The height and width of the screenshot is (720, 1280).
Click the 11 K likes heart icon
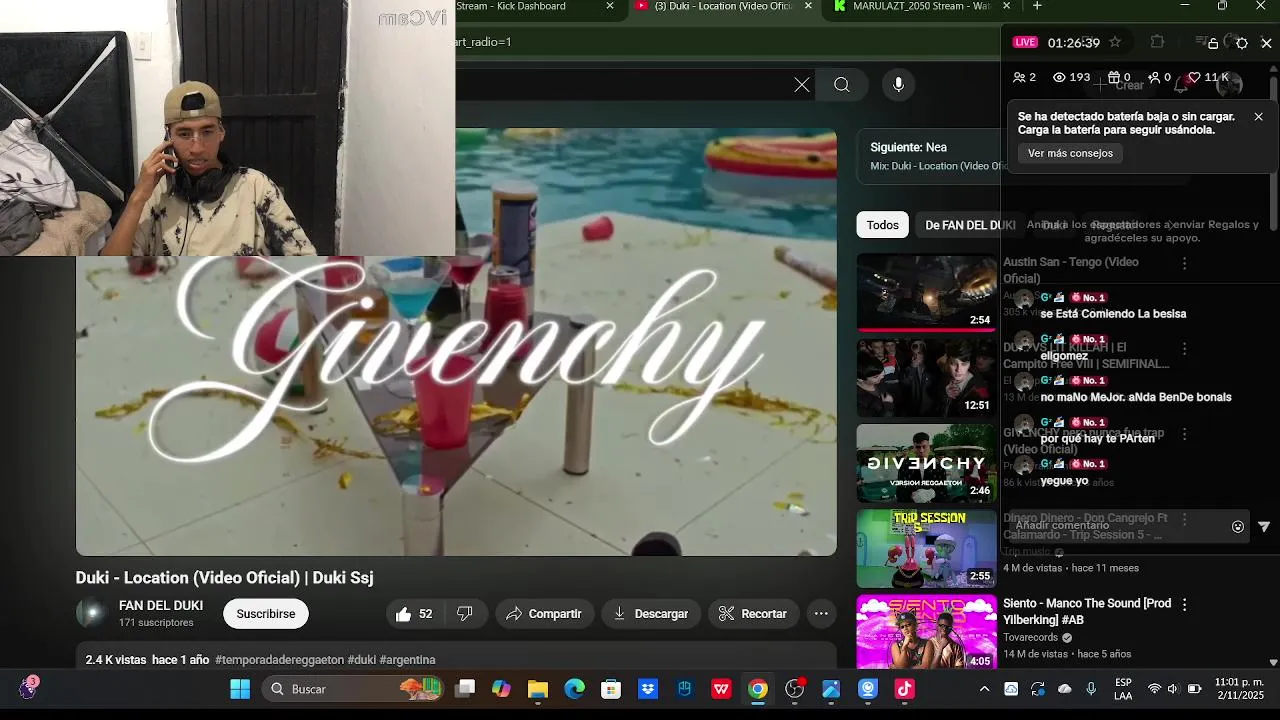click(x=1194, y=77)
